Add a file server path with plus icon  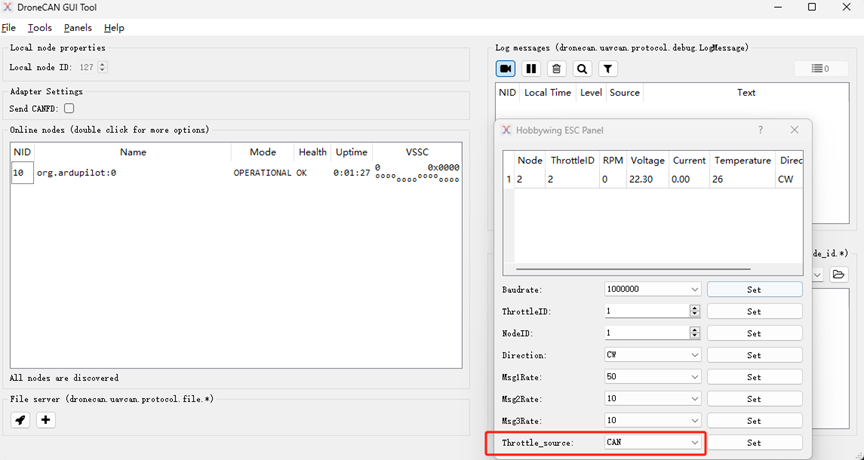click(x=45, y=420)
